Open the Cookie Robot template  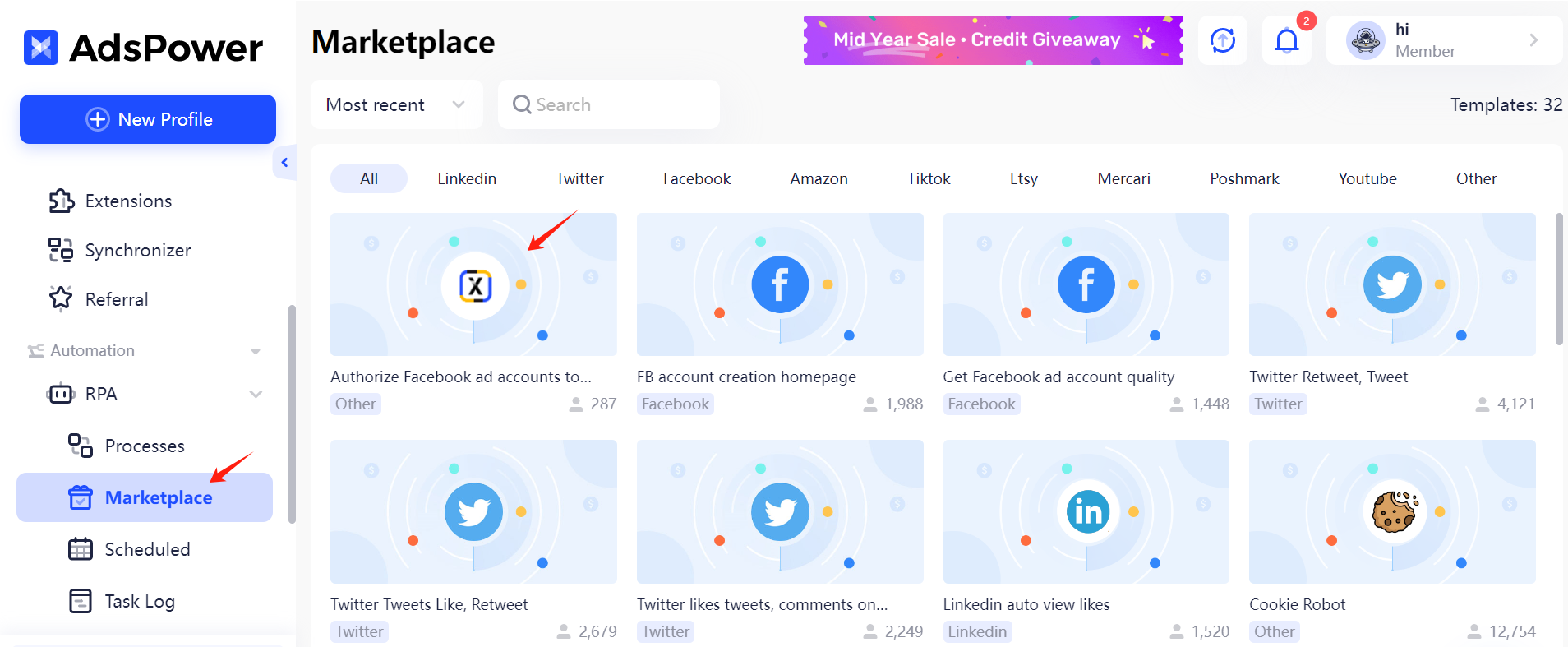click(x=1391, y=511)
